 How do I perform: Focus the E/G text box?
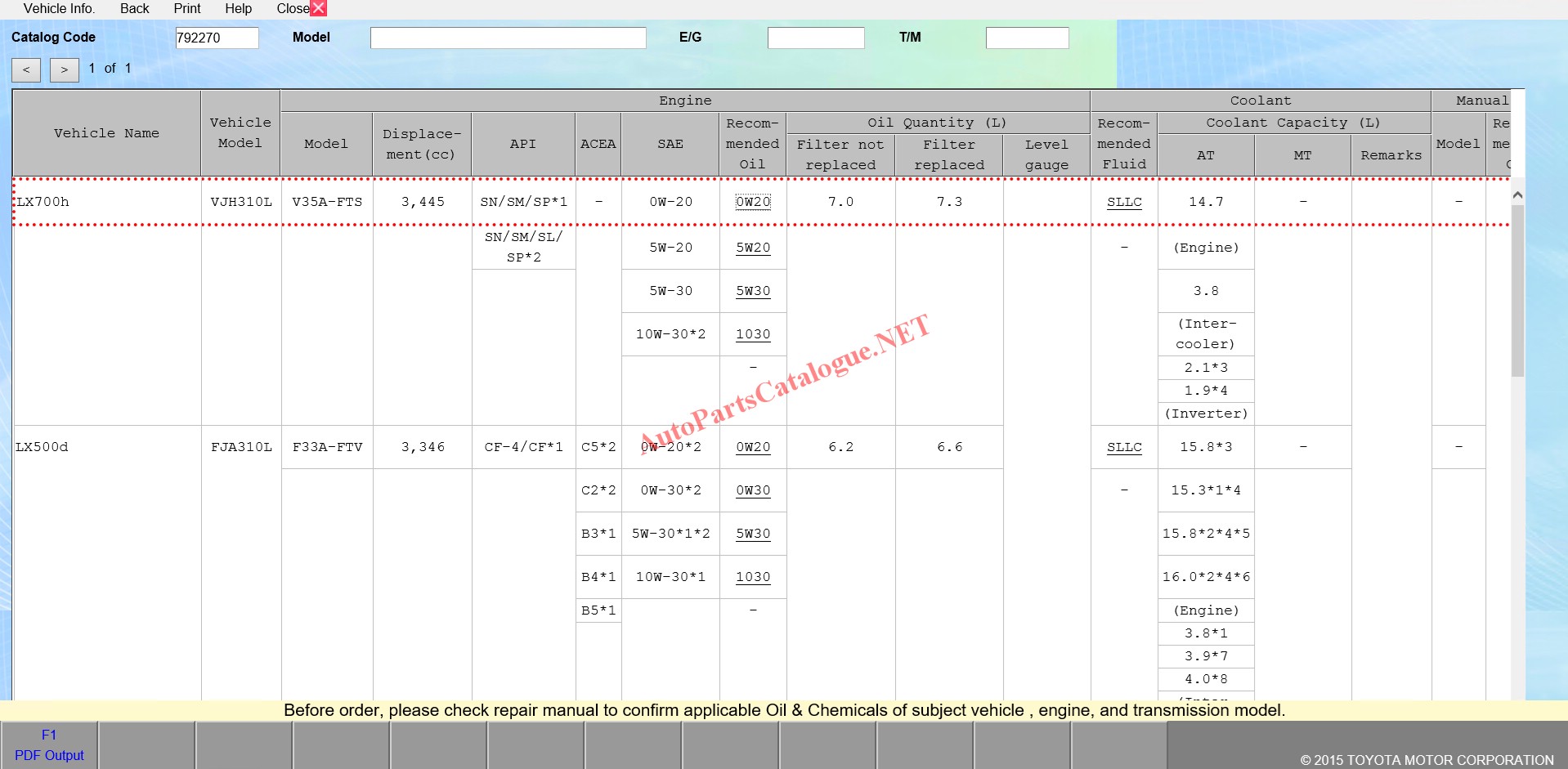815,38
